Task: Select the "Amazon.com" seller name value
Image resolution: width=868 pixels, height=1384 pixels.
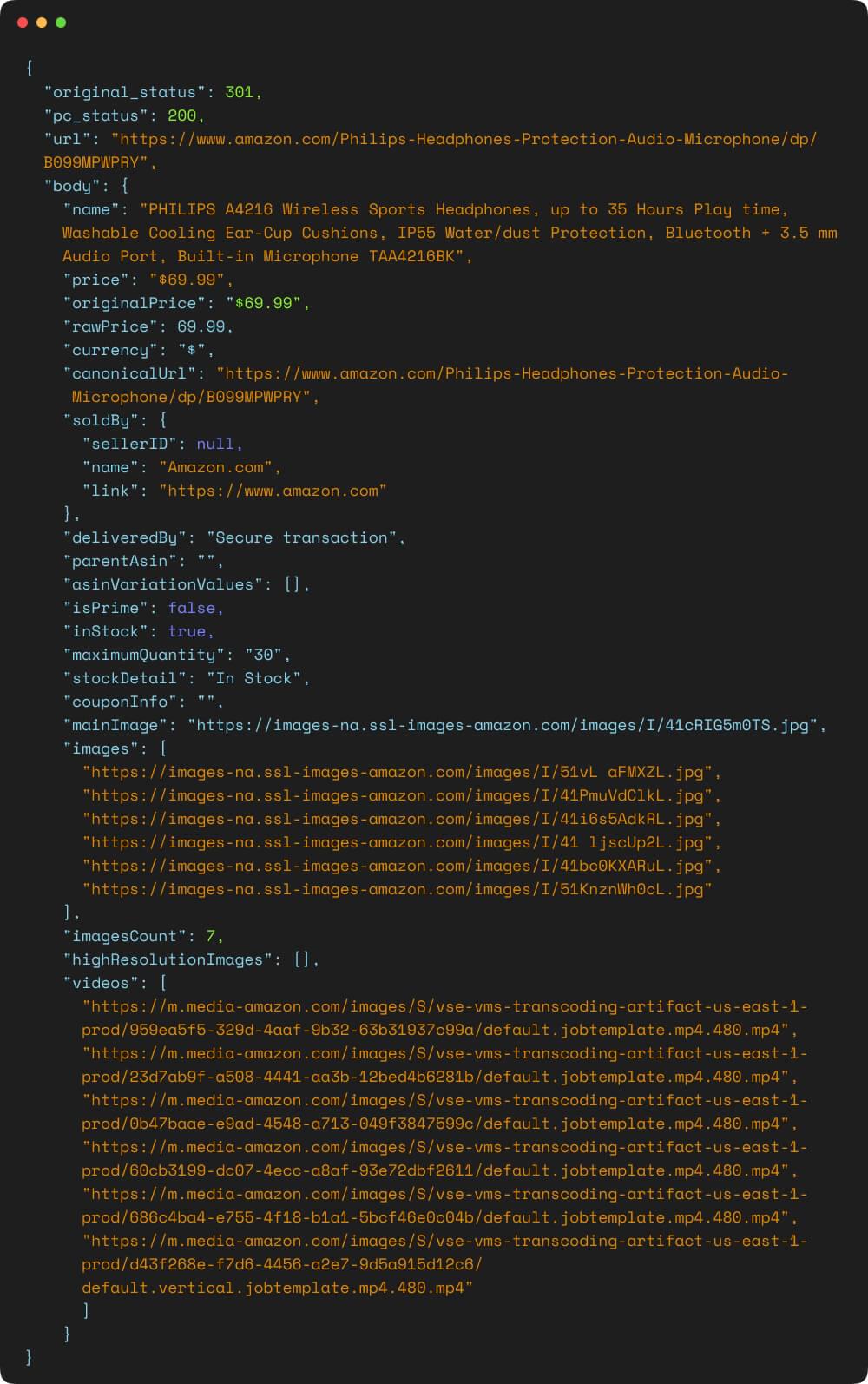Action: coord(215,467)
